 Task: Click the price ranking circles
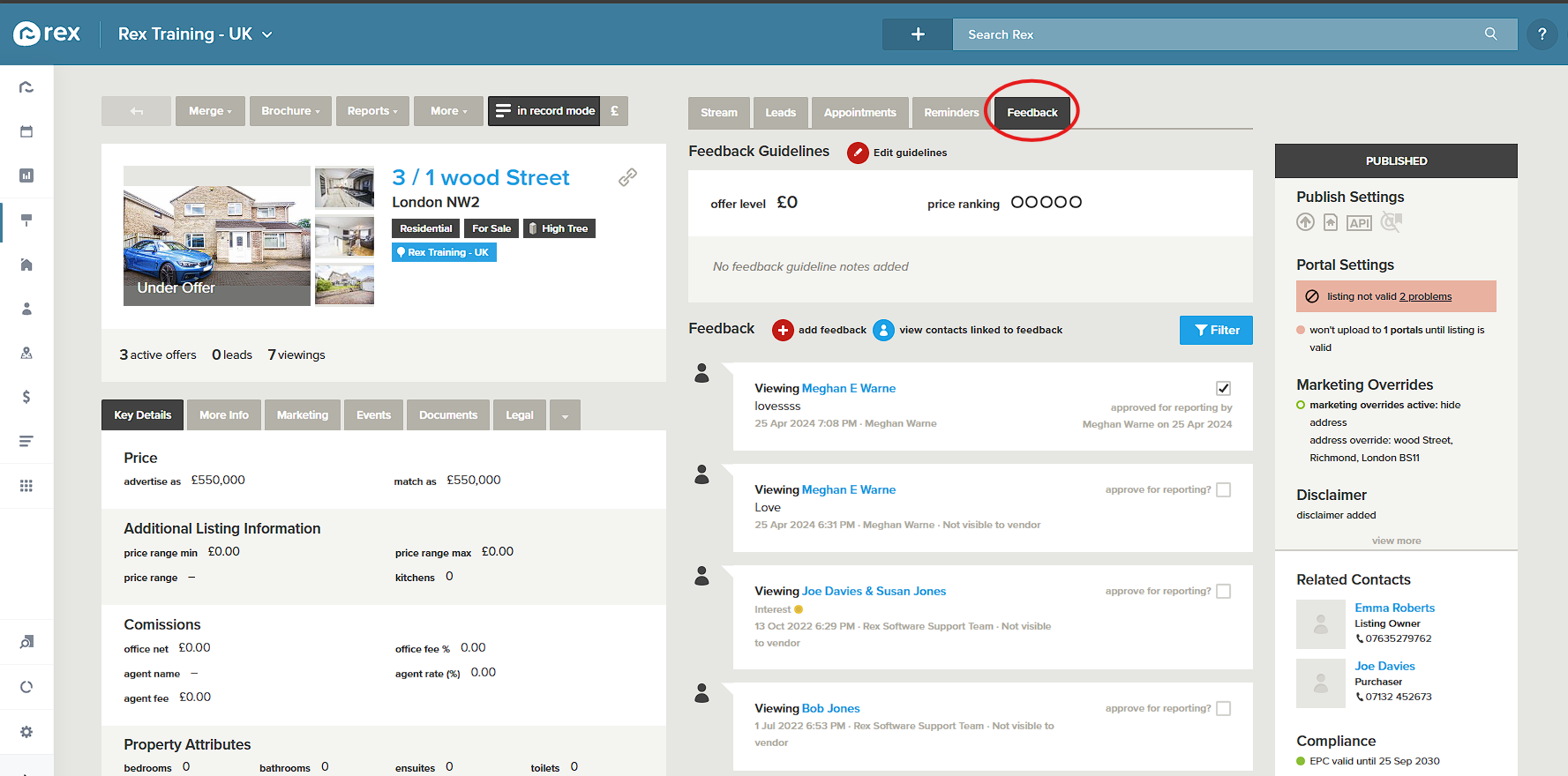coord(1046,202)
